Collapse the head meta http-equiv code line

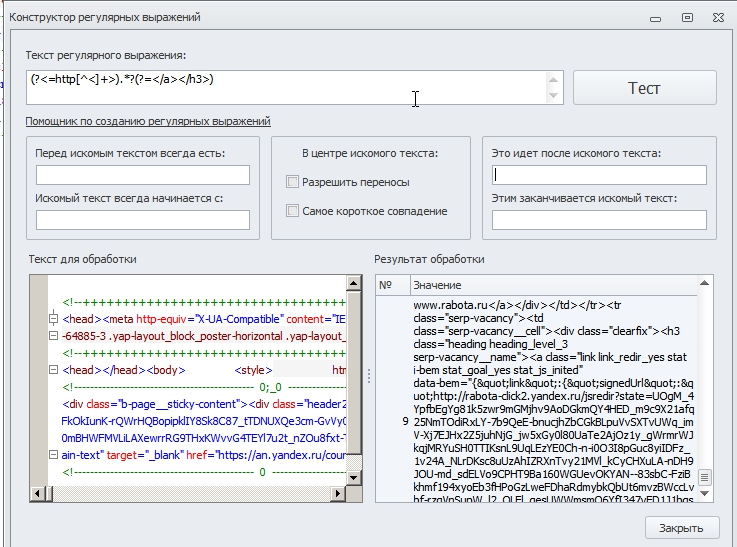click(54, 319)
